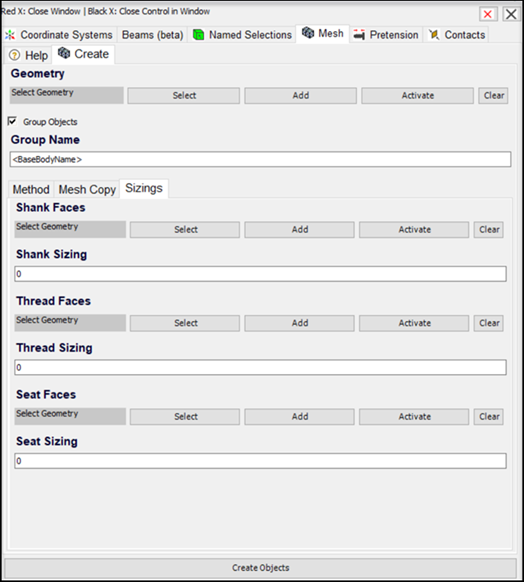Clear the Seat Faces selection

489,417
